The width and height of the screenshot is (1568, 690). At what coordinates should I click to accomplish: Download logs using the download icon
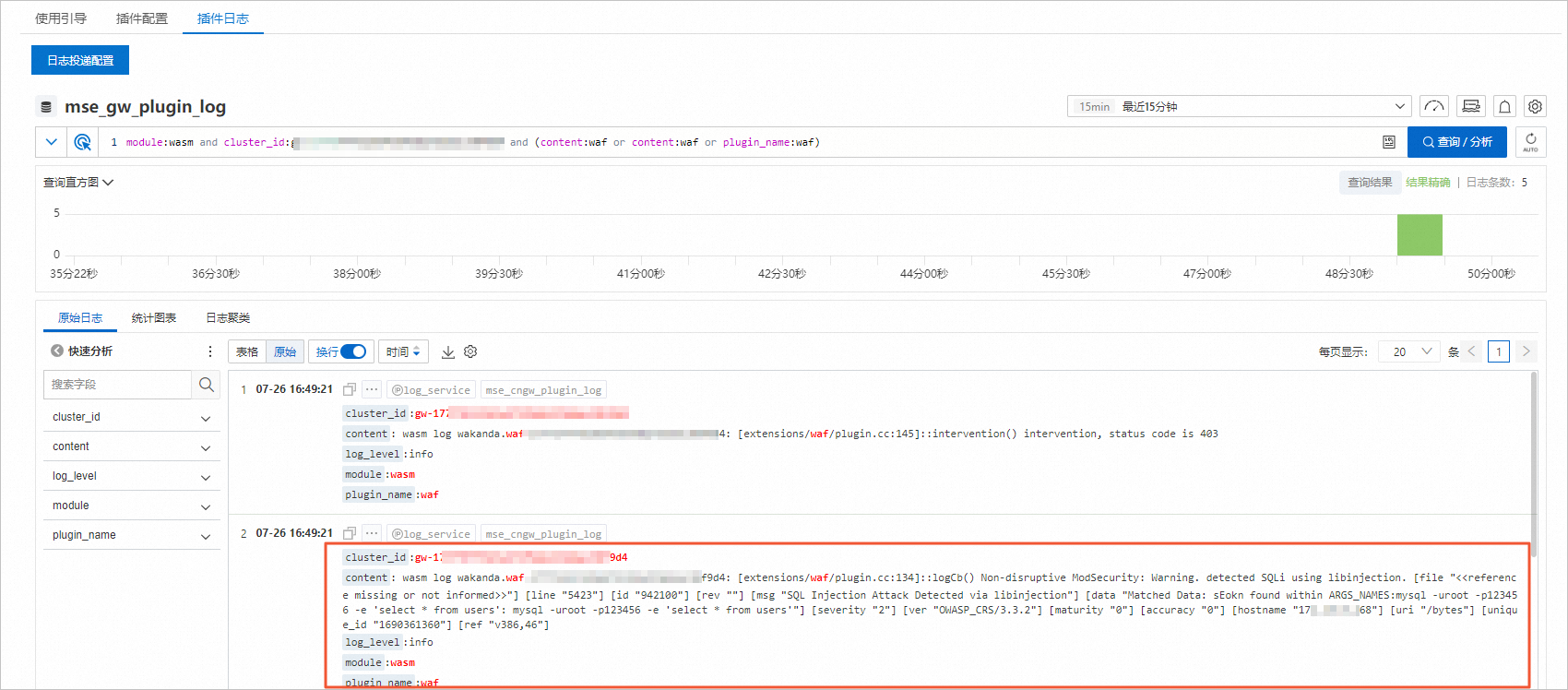point(448,352)
